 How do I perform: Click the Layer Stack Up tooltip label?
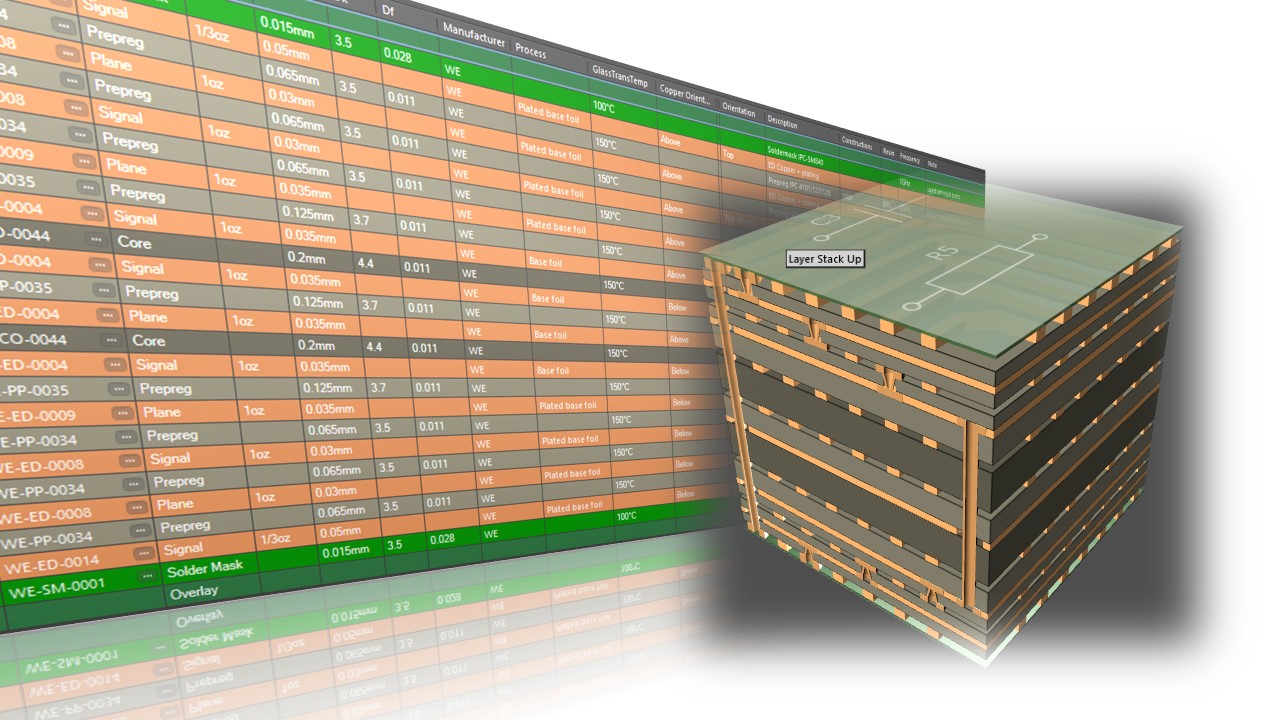824,259
